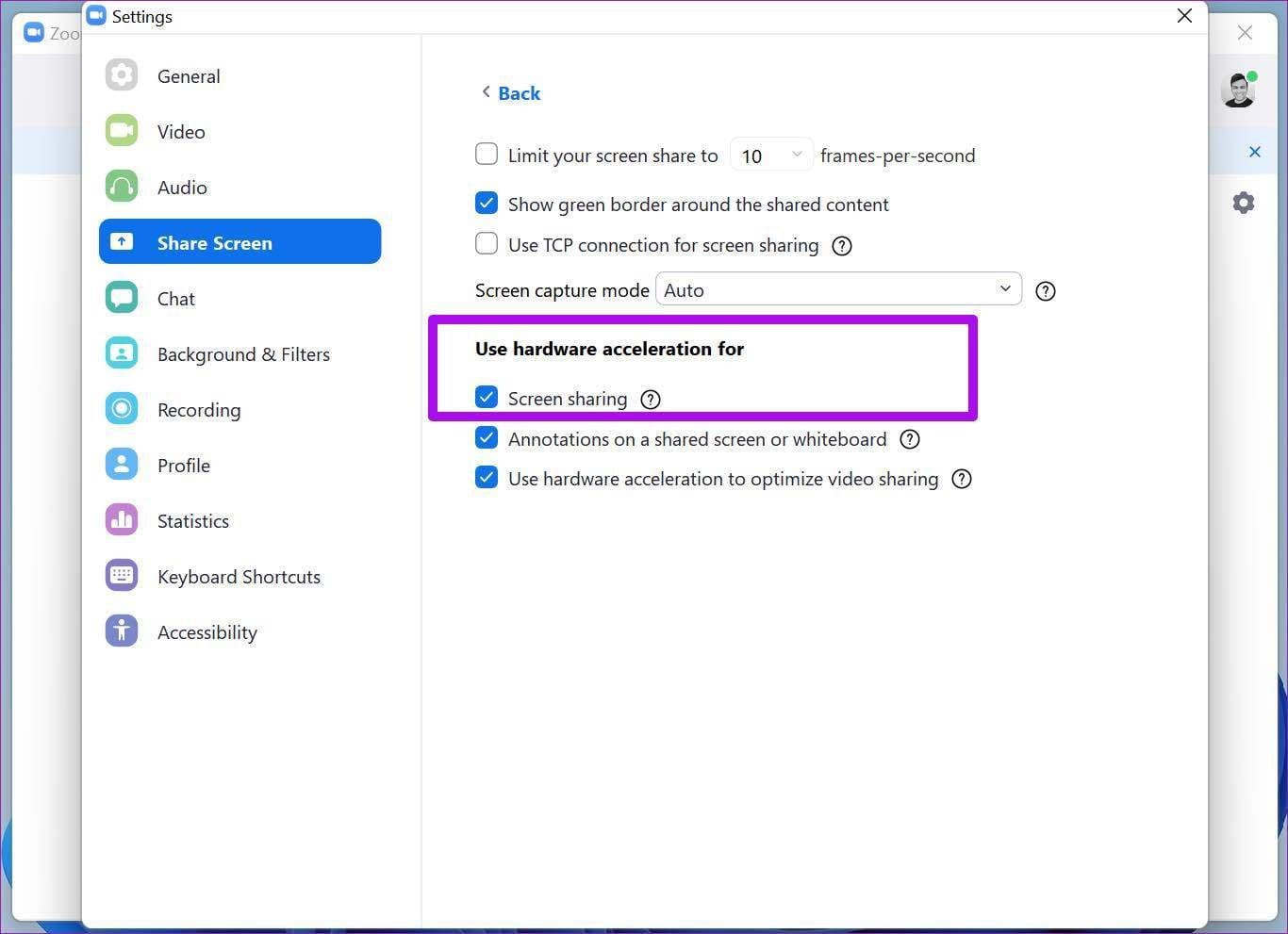Open the Audio settings section

[x=182, y=187]
